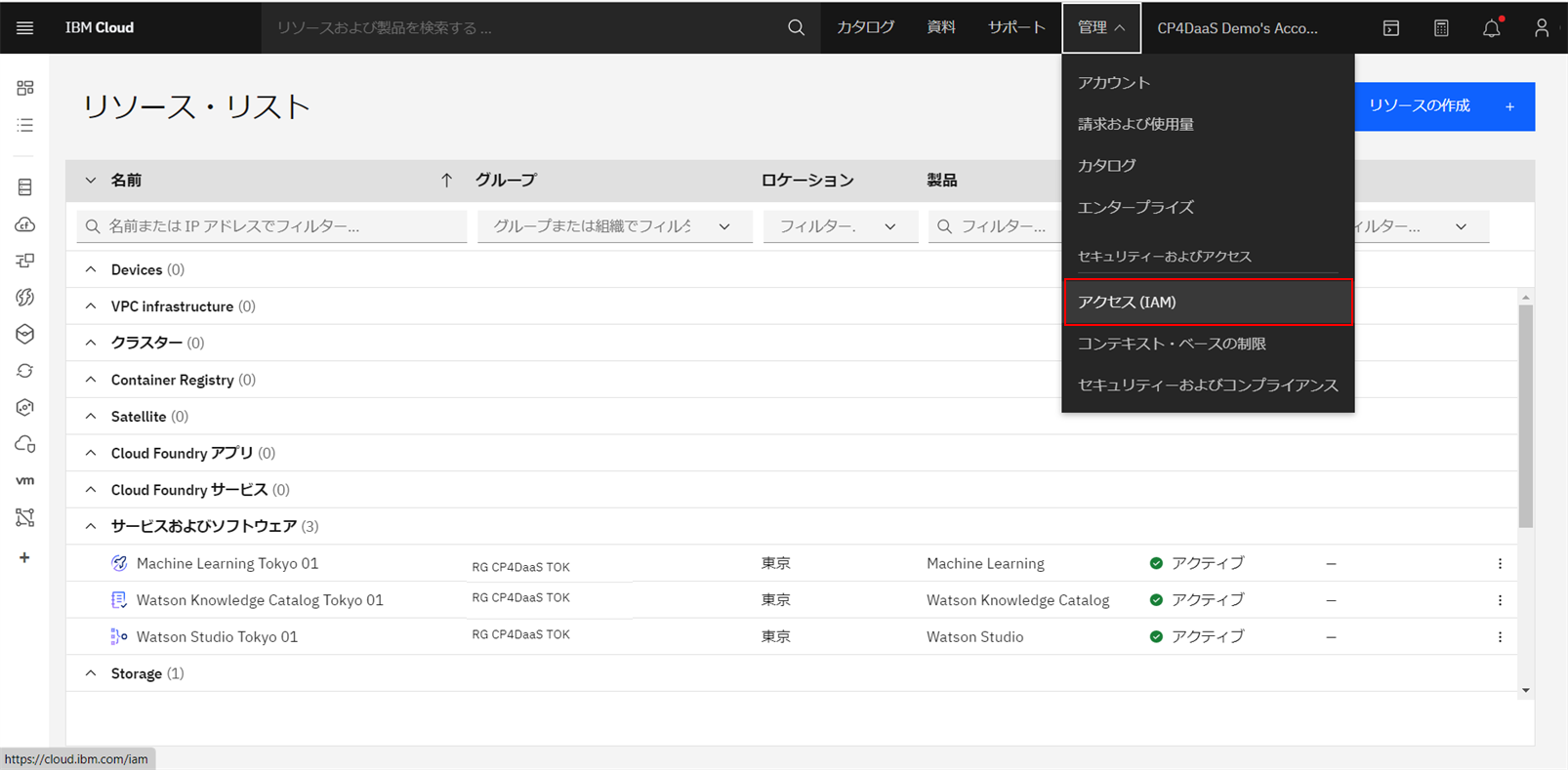
Task: Open actions menu for Machine Learning Tokyo 01
Action: [x=1500, y=563]
